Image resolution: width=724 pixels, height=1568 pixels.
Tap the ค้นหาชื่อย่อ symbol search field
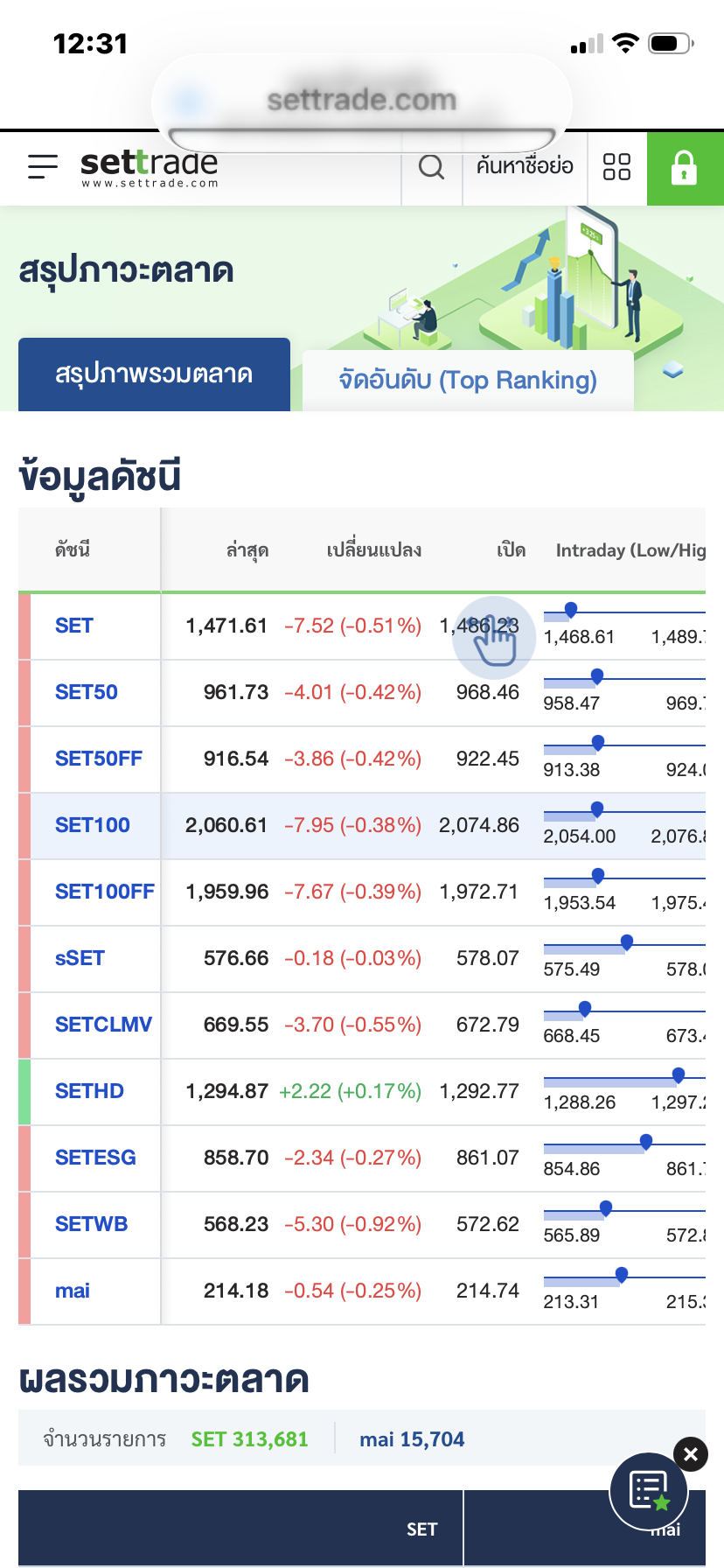point(525,166)
